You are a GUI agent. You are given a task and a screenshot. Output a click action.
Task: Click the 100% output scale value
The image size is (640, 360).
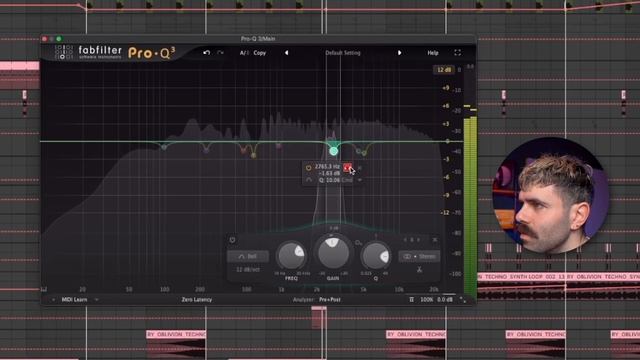[427, 300]
